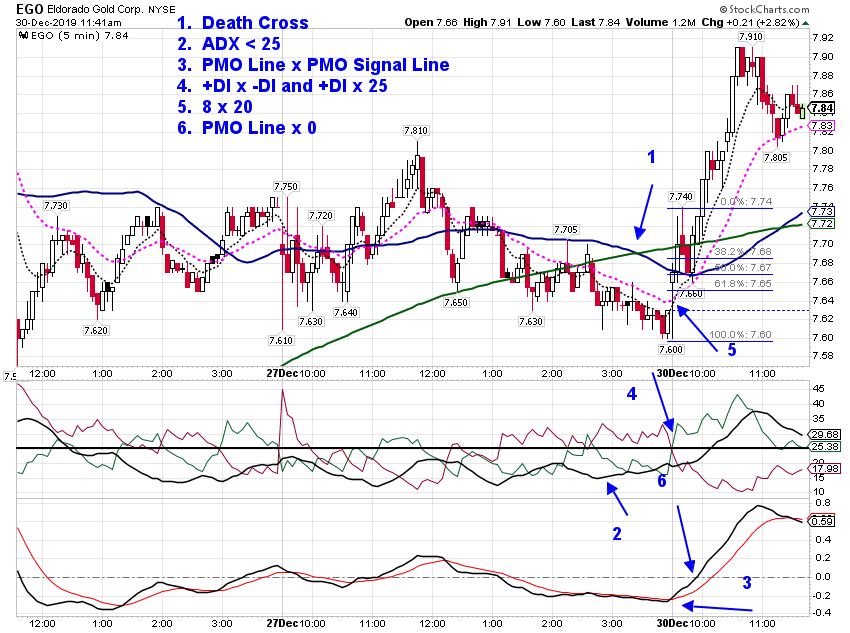This screenshot has width=850, height=633.
Task: Click the 7.600 low price label
Action: [x=671, y=350]
